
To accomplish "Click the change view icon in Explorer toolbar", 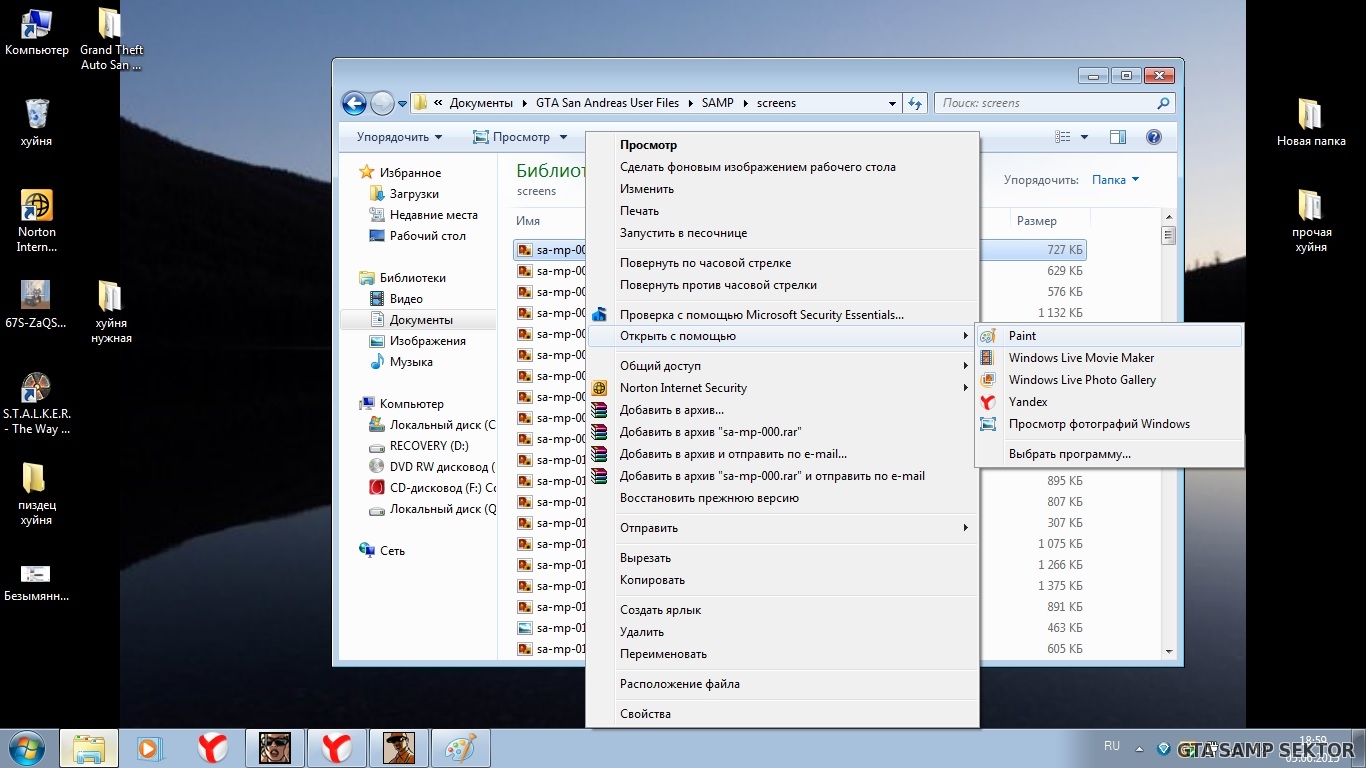I will [x=1063, y=137].
